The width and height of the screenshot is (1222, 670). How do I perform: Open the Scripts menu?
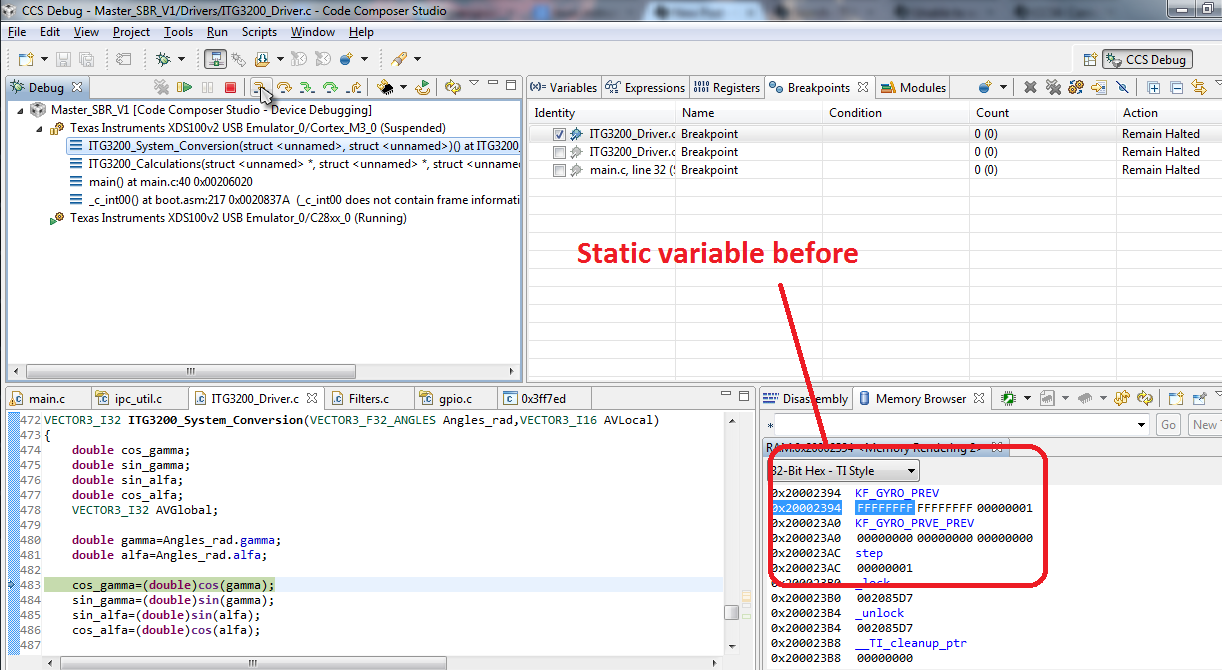(259, 31)
